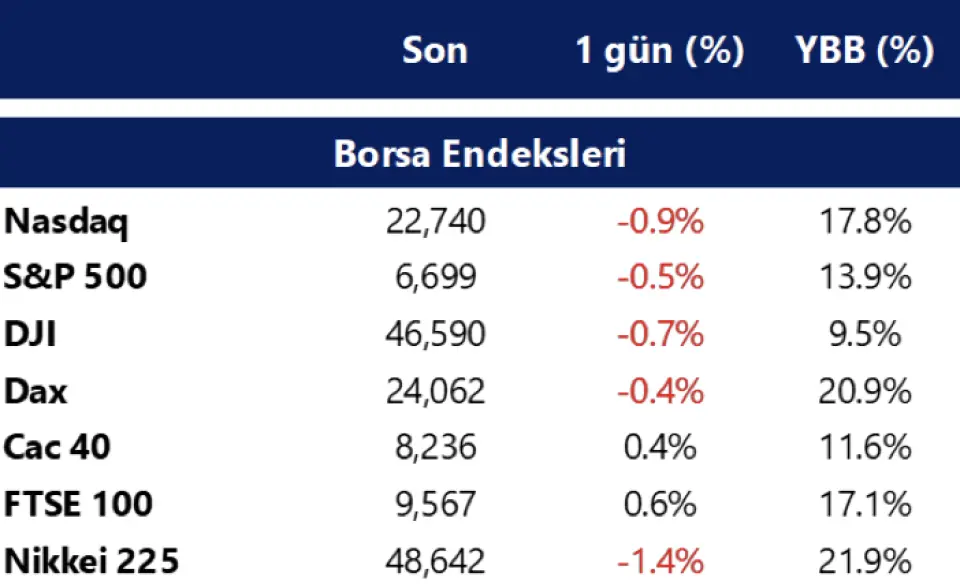960x588 pixels.
Task: Click the Borsa Endeksleri section title
Action: pos(479,156)
